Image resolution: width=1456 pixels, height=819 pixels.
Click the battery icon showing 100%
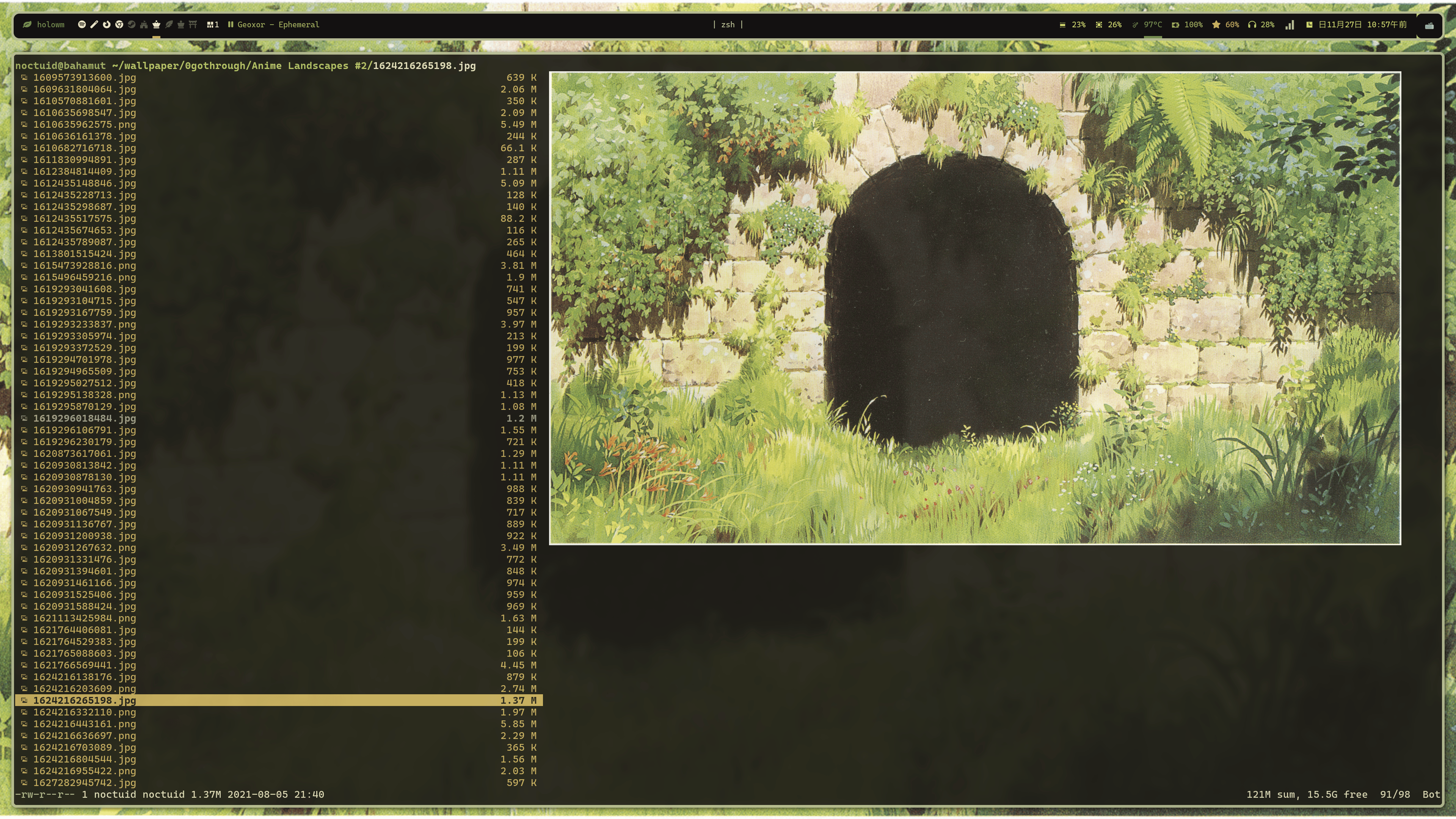(x=1176, y=24)
